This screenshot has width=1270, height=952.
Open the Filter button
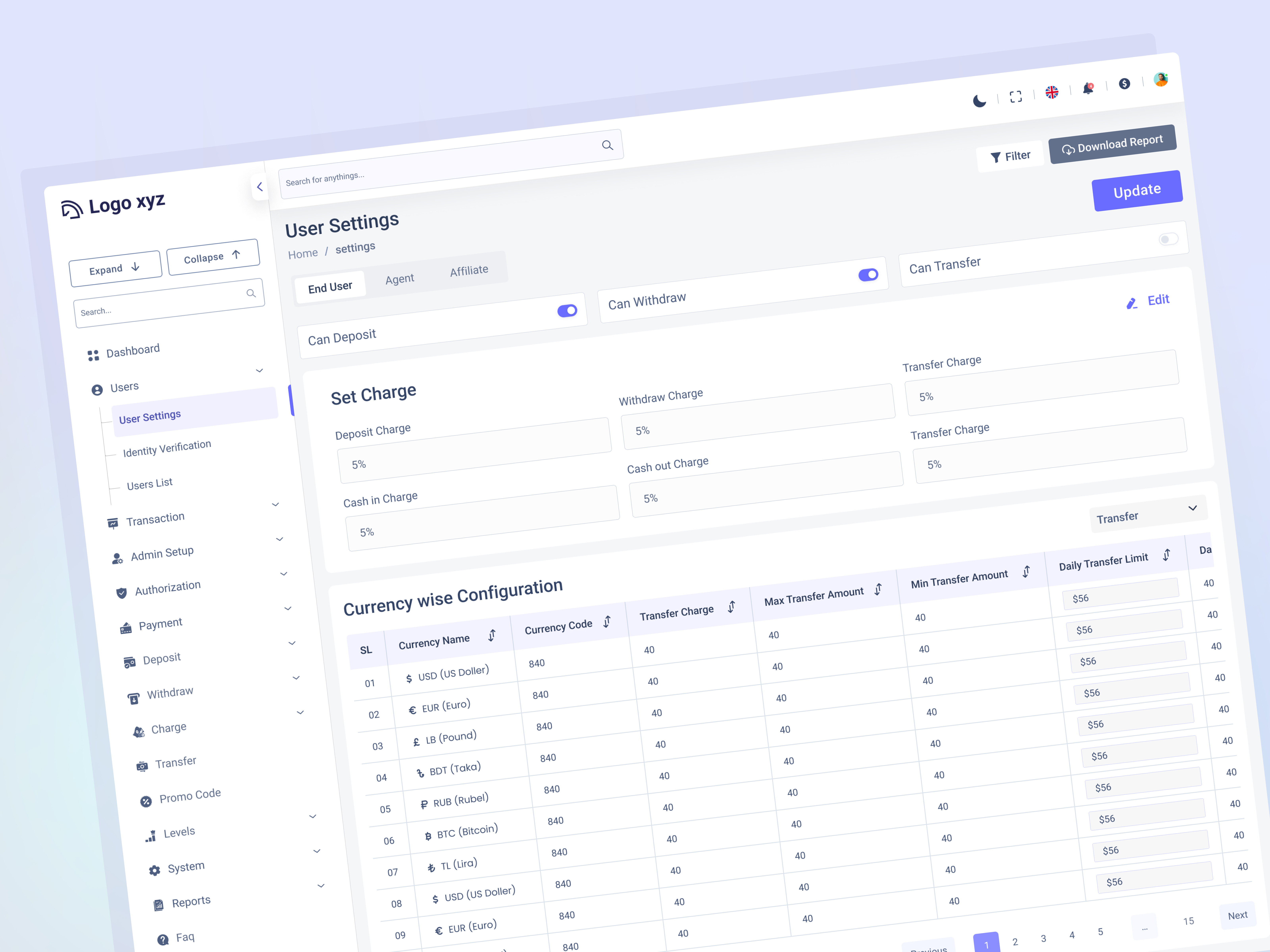(1010, 156)
